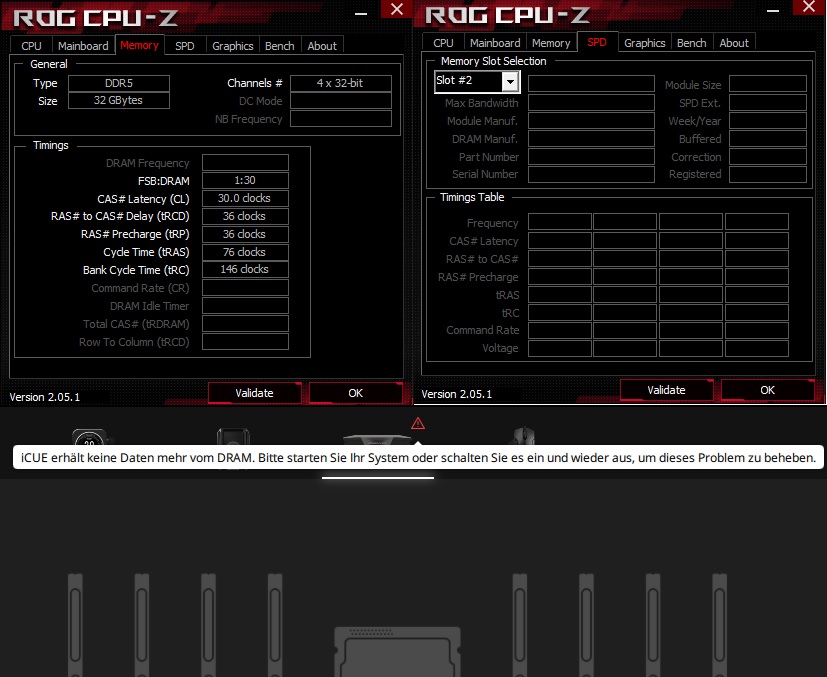Click the active red SPD tab
Viewport: 827px width, 677px height.
coord(597,42)
